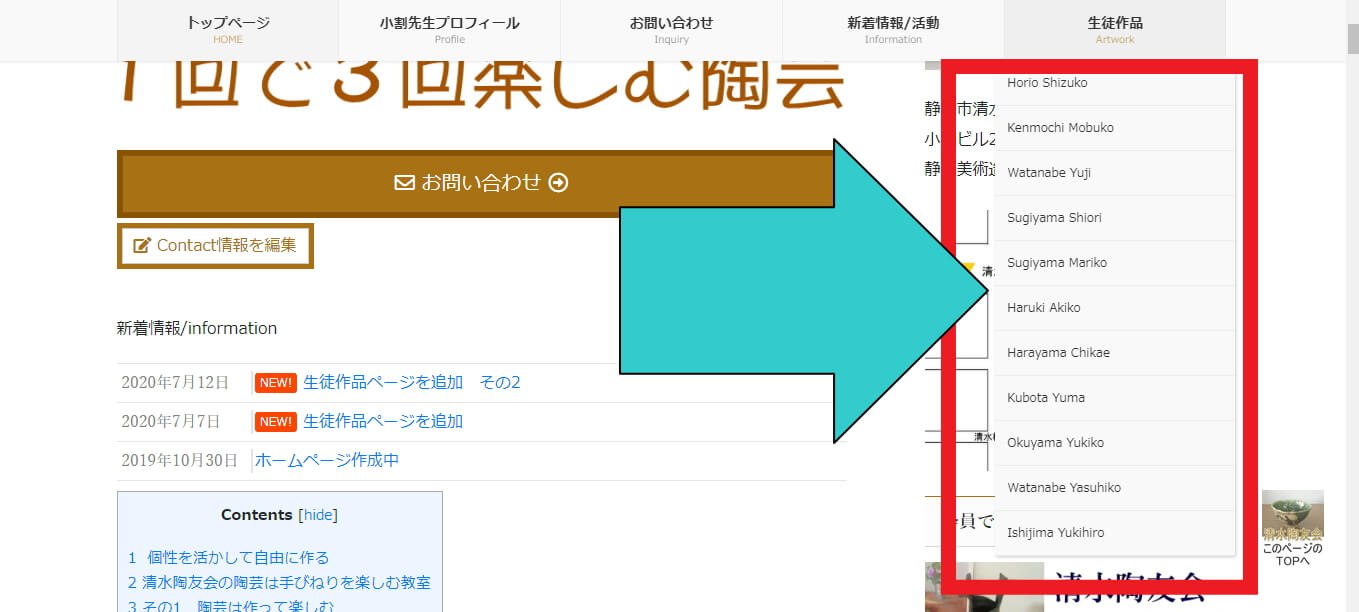Select Kubota Yuma from artwork menu
1359x612 pixels.
coord(1045,398)
